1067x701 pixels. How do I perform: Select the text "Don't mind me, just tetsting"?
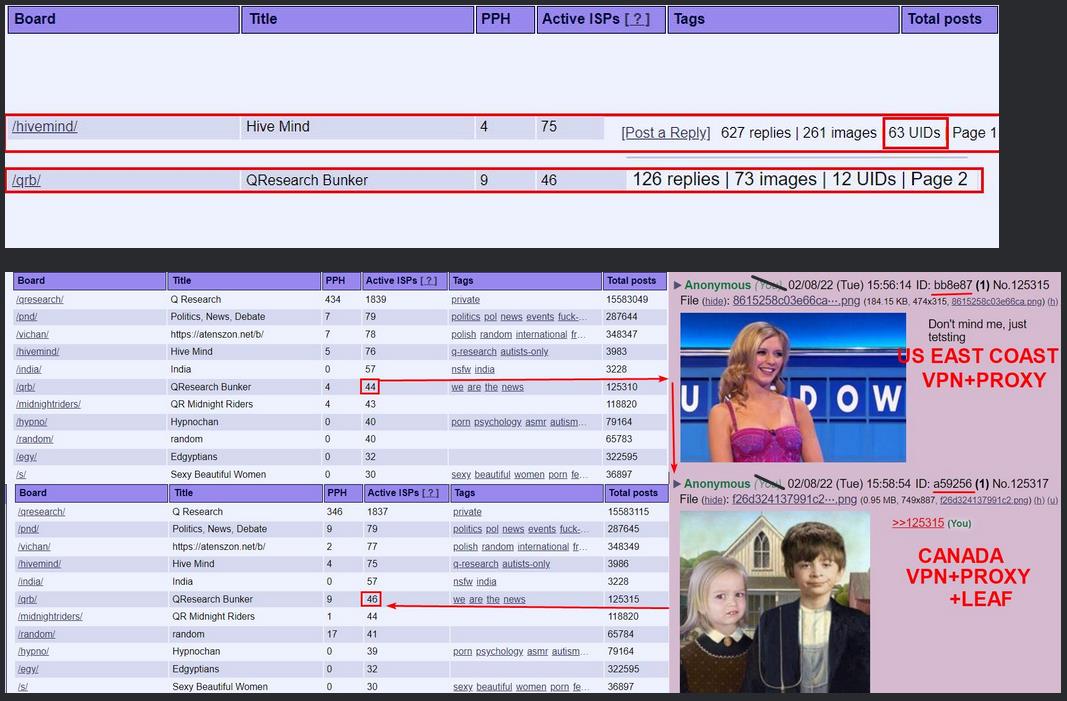tap(977, 331)
